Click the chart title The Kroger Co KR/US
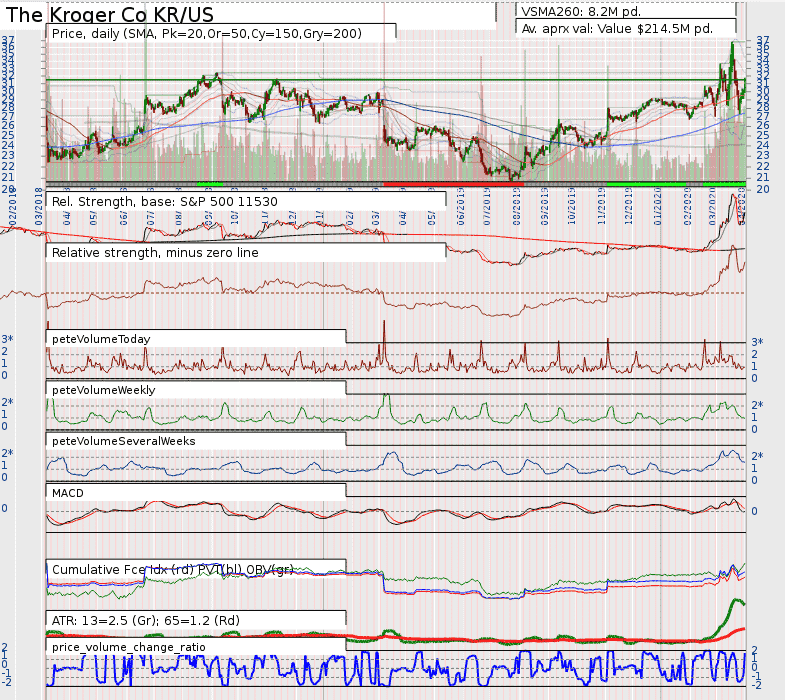 coord(110,15)
